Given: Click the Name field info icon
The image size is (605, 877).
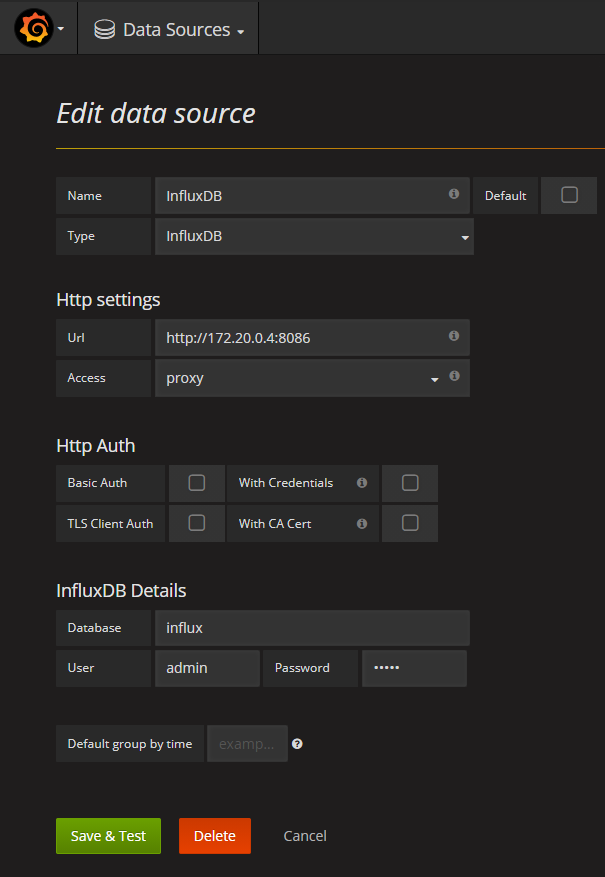Looking at the screenshot, I should tap(454, 194).
